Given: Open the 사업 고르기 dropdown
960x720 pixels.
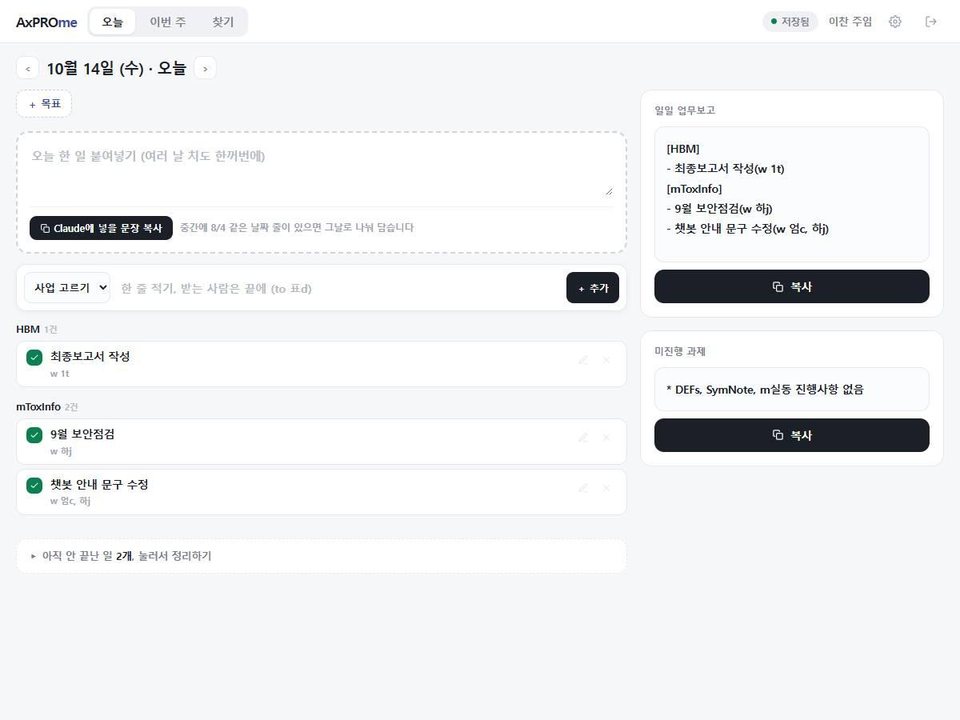Looking at the screenshot, I should pyautogui.click(x=67, y=288).
